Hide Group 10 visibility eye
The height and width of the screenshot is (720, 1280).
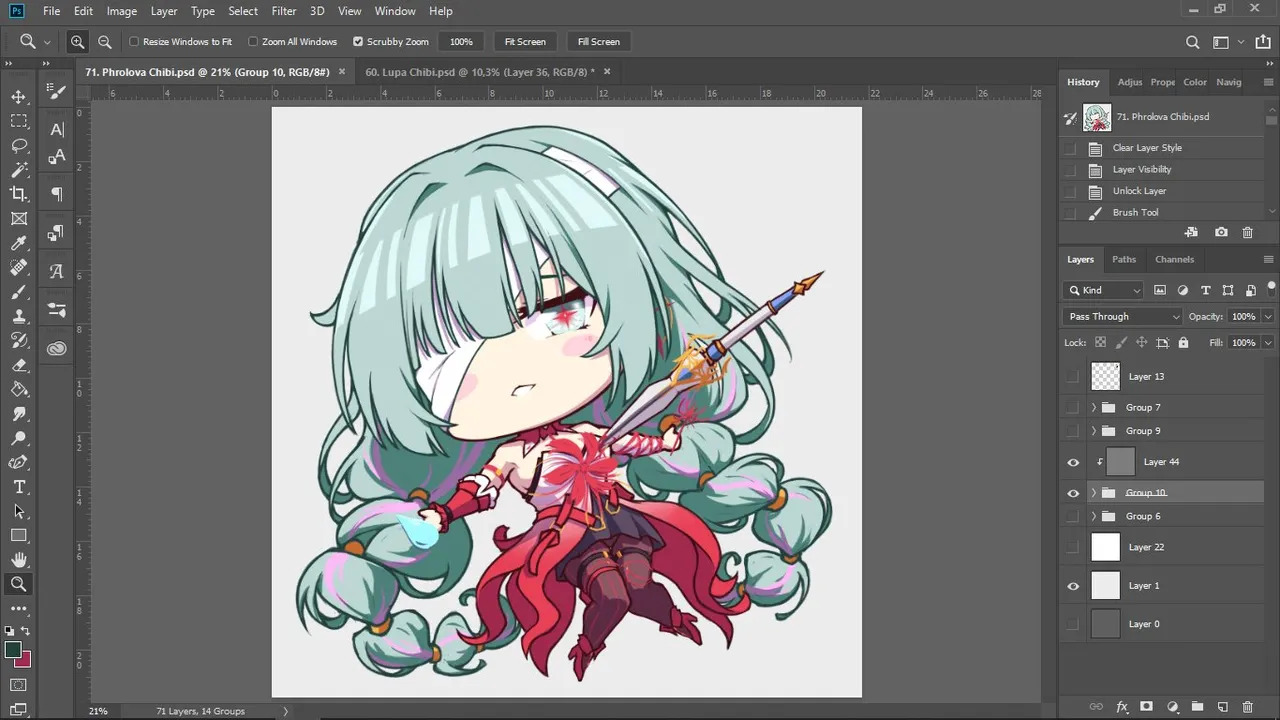coord(1073,493)
